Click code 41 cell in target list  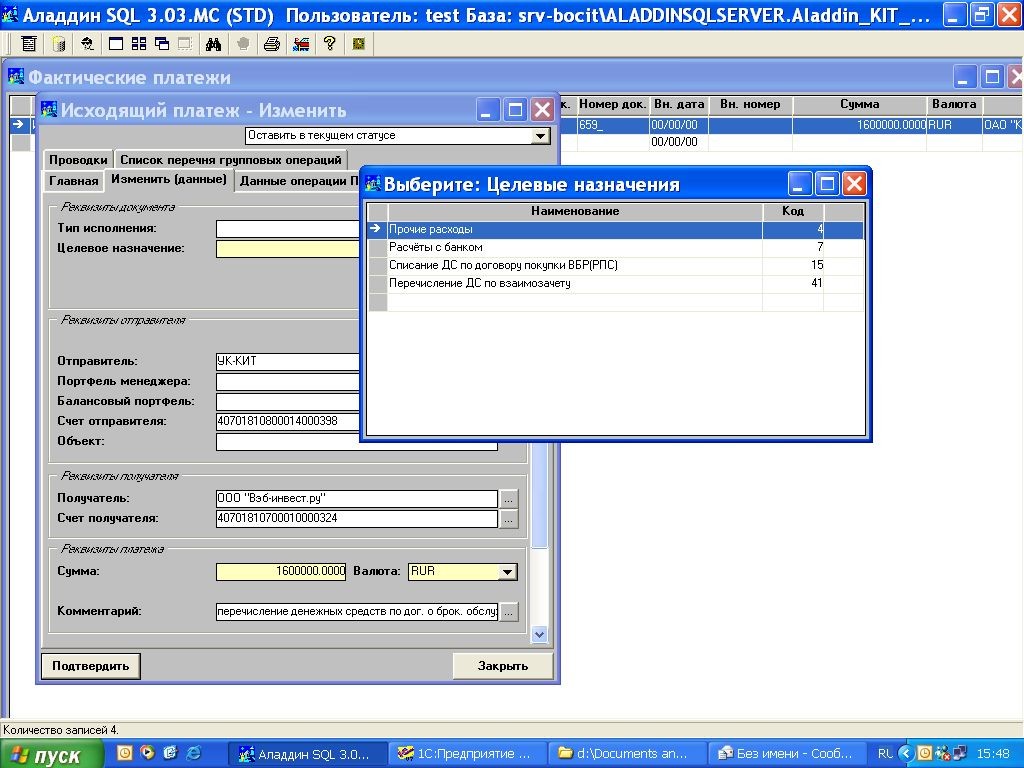[x=793, y=283]
